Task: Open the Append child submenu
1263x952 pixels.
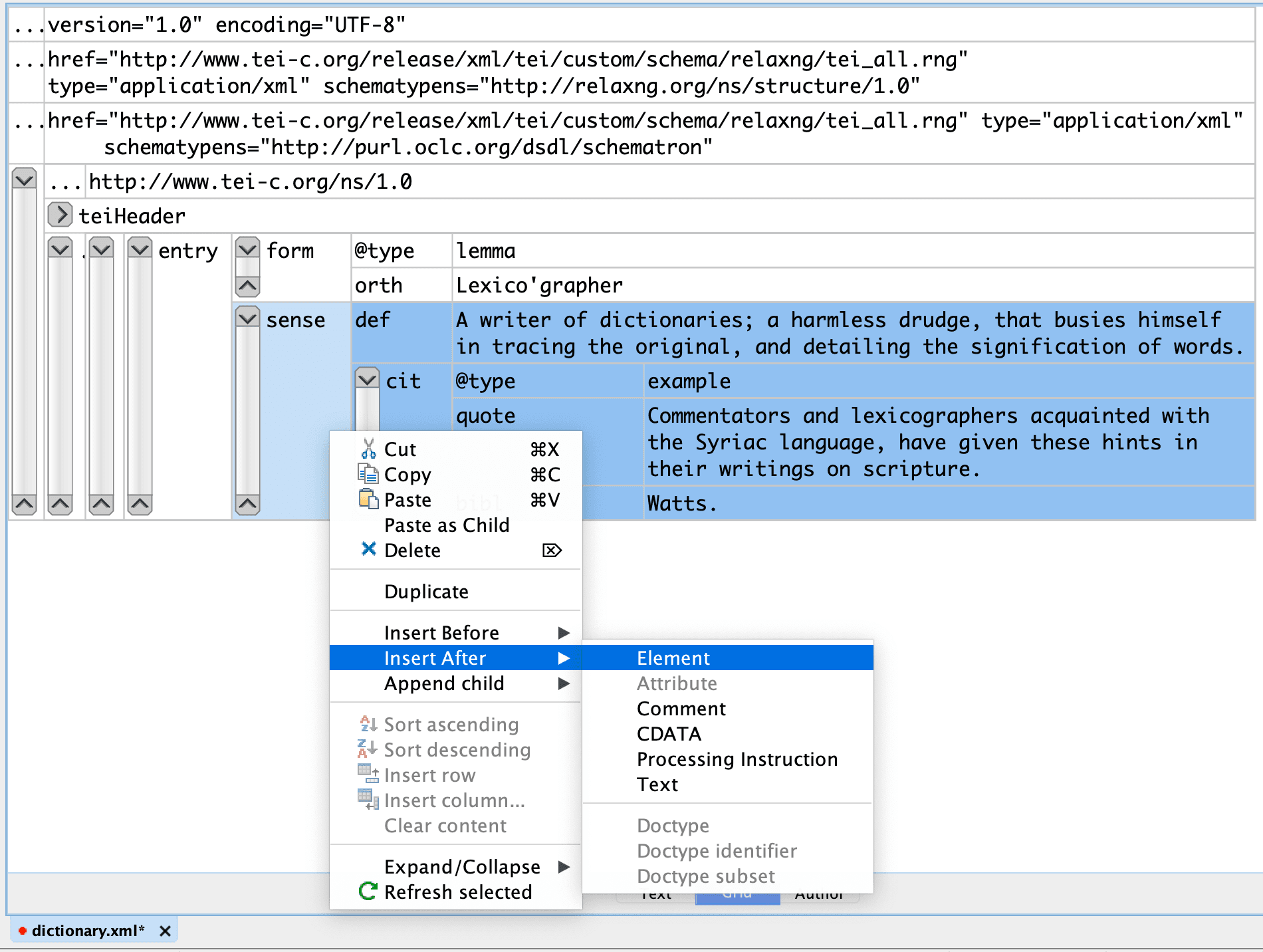Action: point(444,683)
